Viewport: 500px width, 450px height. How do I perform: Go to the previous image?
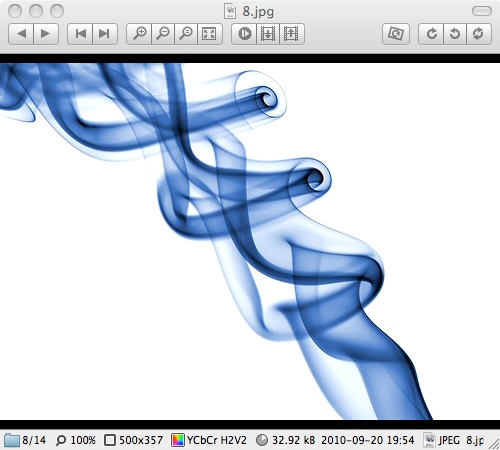coord(21,34)
